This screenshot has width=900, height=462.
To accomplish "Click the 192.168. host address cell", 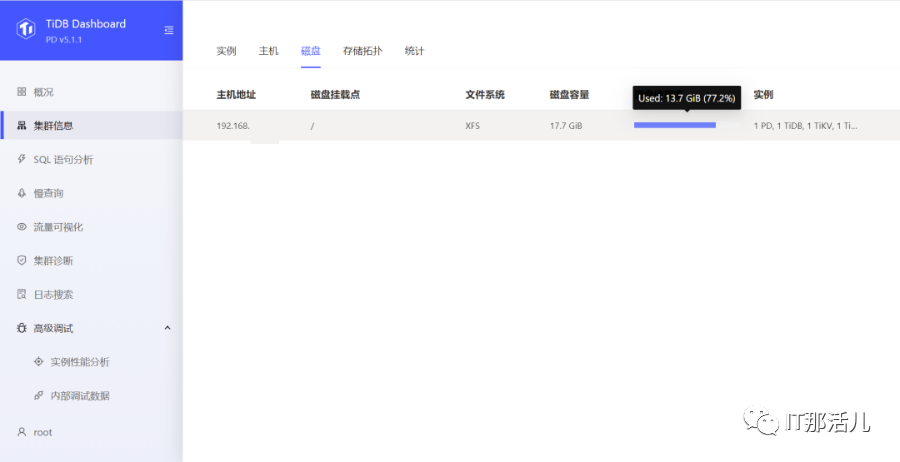I will (233, 126).
